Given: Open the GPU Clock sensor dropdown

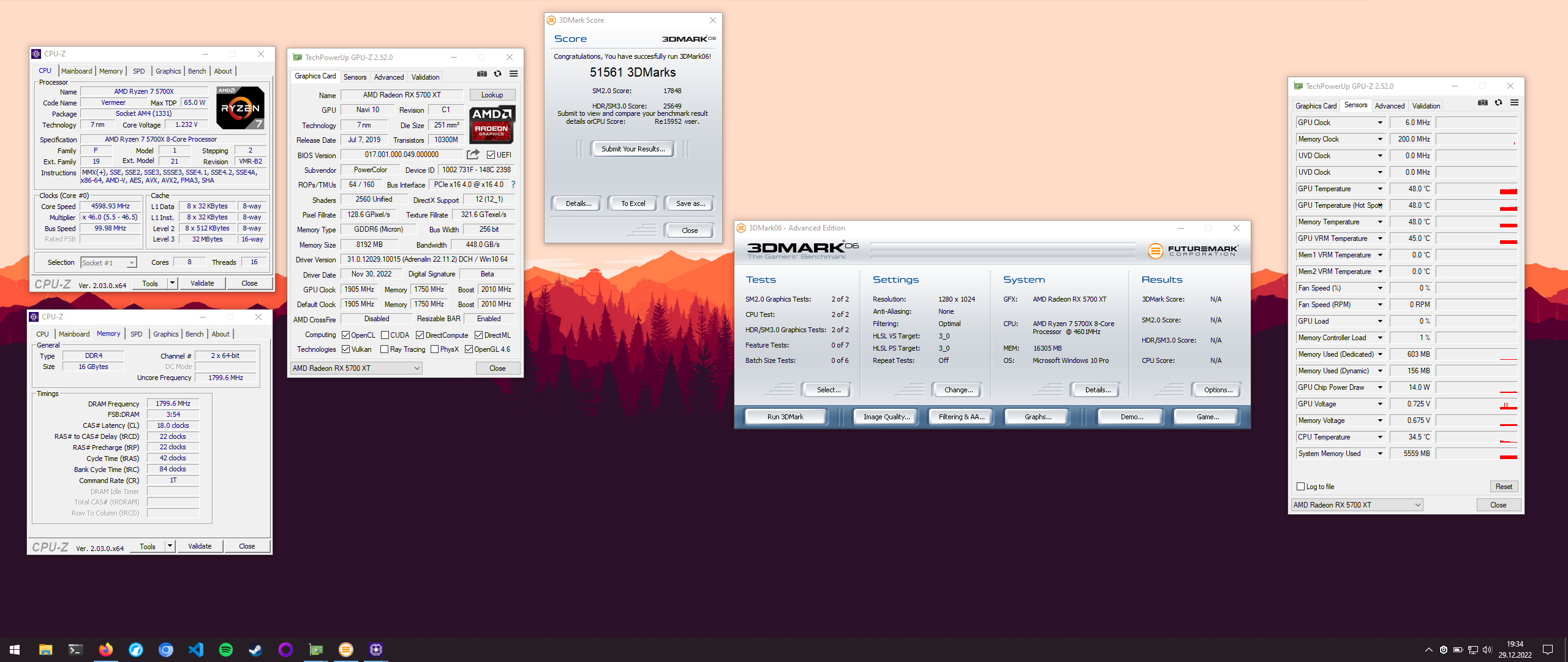Looking at the screenshot, I should click(x=1380, y=123).
